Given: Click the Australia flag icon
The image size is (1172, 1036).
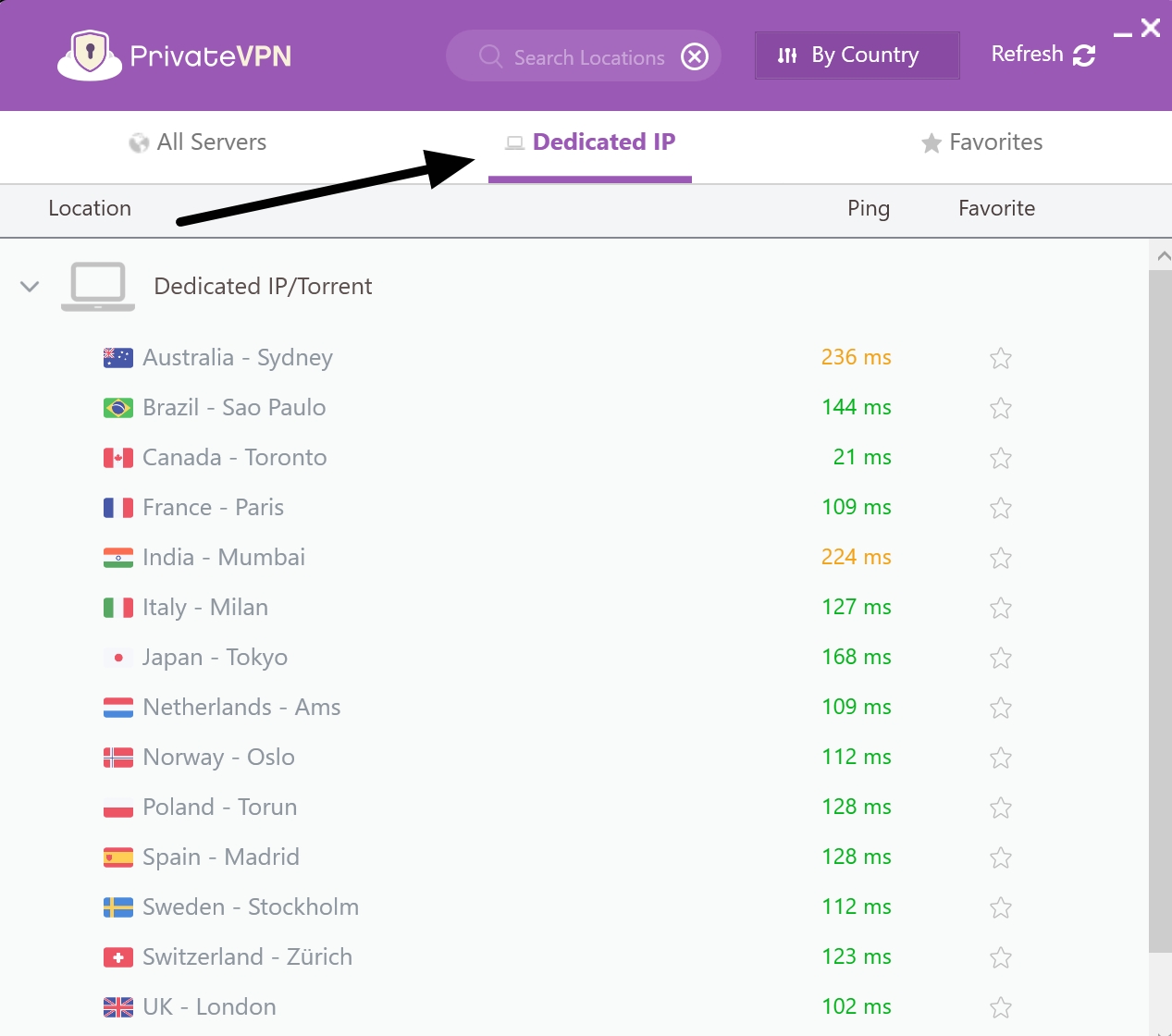Looking at the screenshot, I should [118, 358].
